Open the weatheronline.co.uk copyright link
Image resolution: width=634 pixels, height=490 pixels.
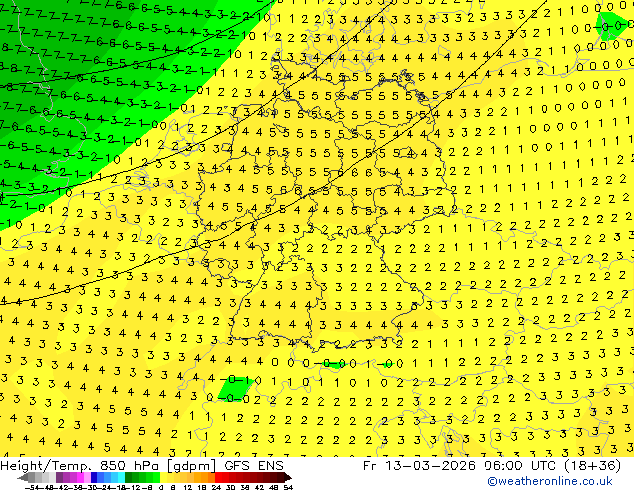pos(550,481)
